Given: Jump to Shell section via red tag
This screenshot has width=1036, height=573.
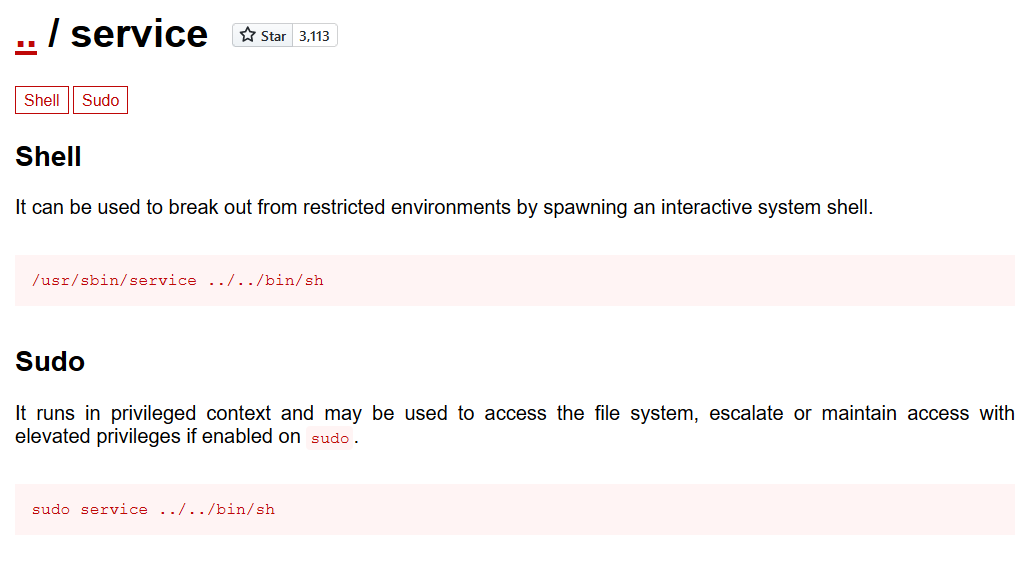Looking at the screenshot, I should click(42, 100).
